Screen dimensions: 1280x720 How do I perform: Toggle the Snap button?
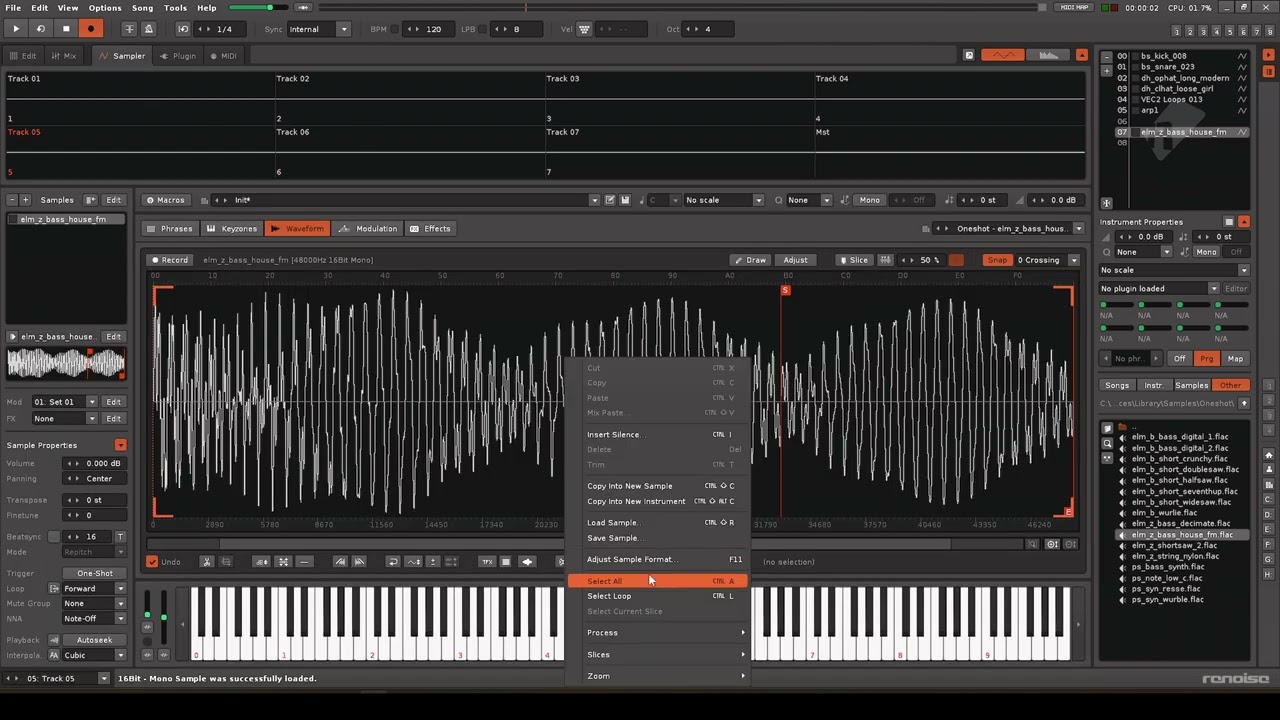[997, 260]
